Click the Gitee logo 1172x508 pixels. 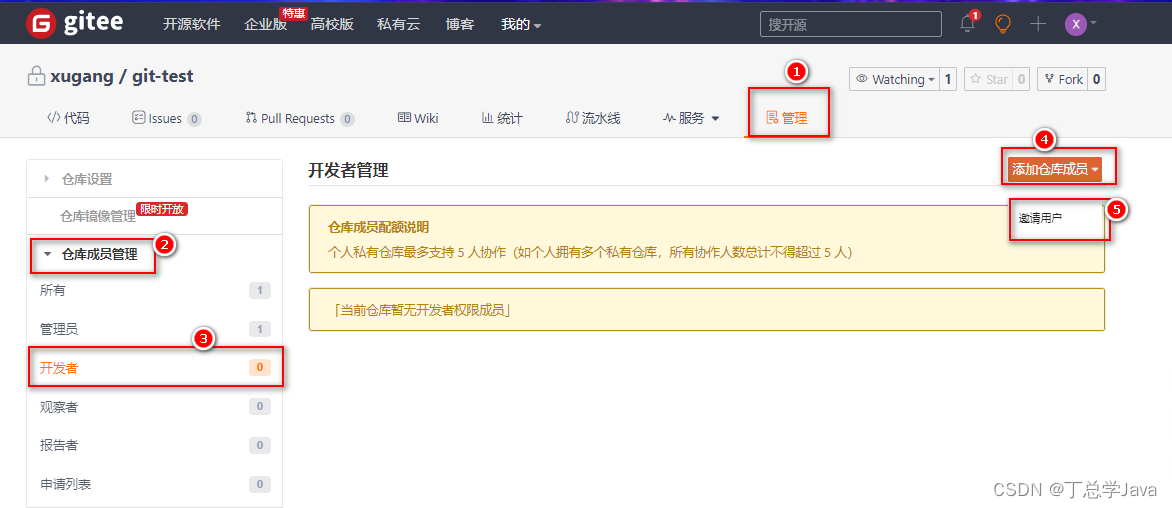click(x=74, y=23)
